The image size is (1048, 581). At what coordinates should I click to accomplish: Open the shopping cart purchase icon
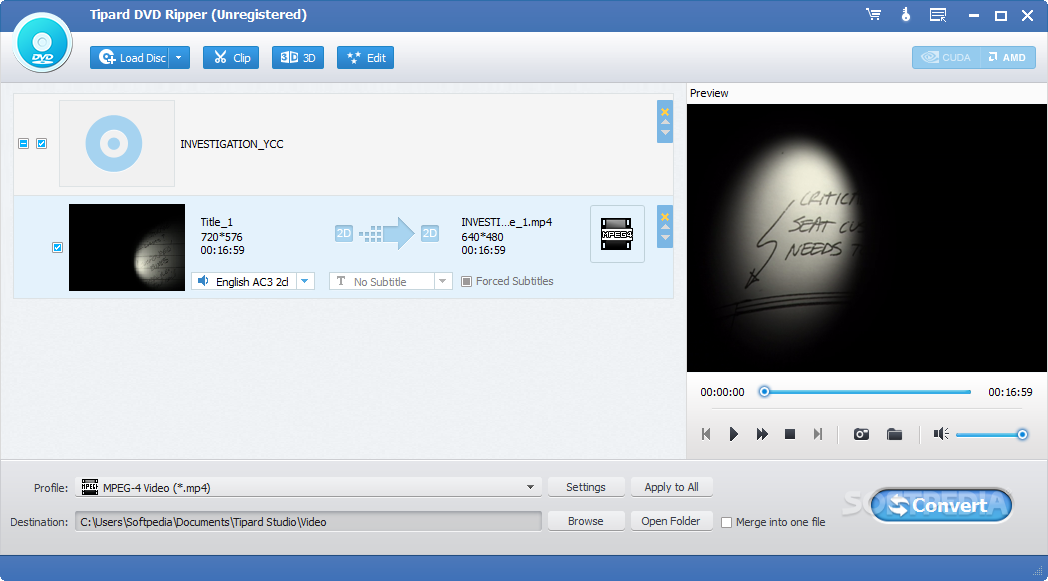pos(874,14)
